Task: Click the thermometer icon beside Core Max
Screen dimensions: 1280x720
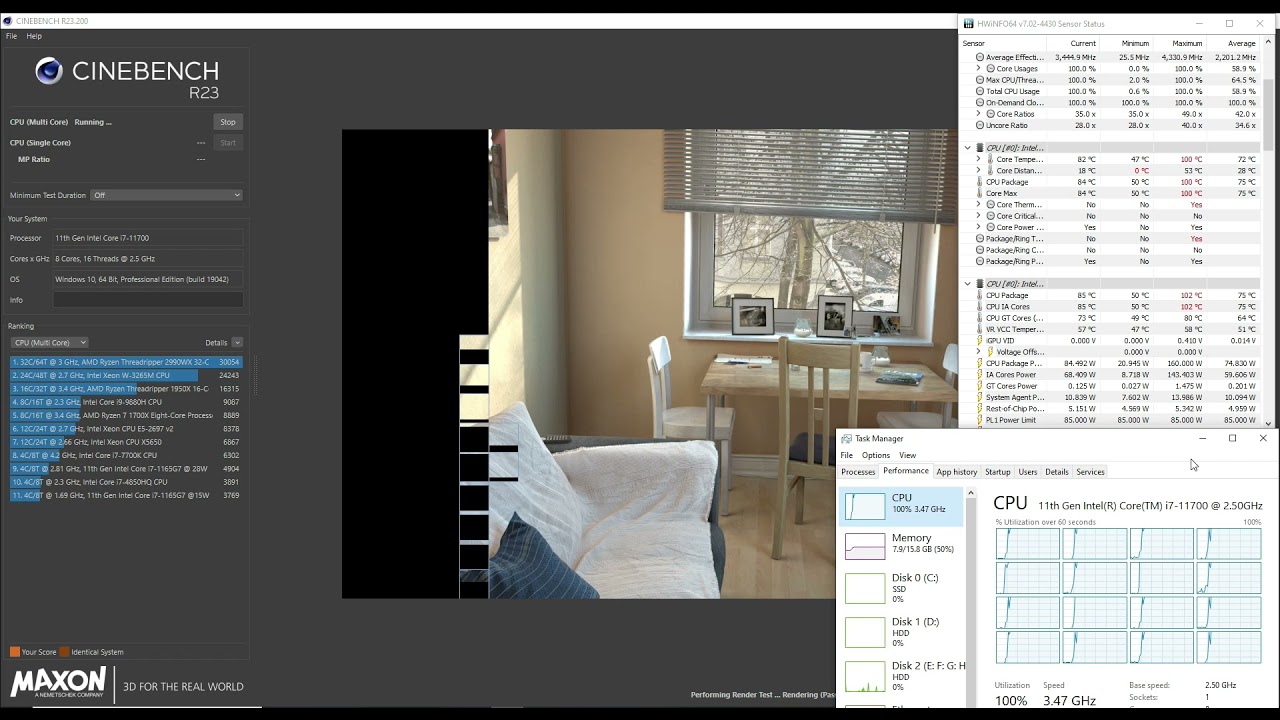Action: [x=980, y=193]
